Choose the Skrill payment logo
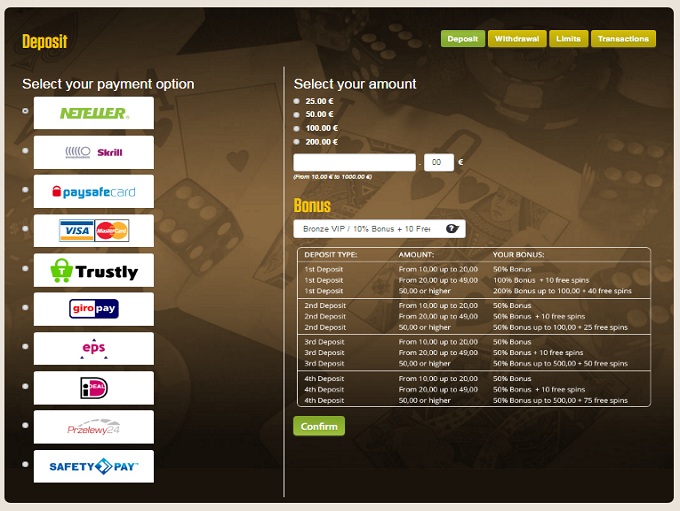This screenshot has width=680, height=511. click(93, 152)
